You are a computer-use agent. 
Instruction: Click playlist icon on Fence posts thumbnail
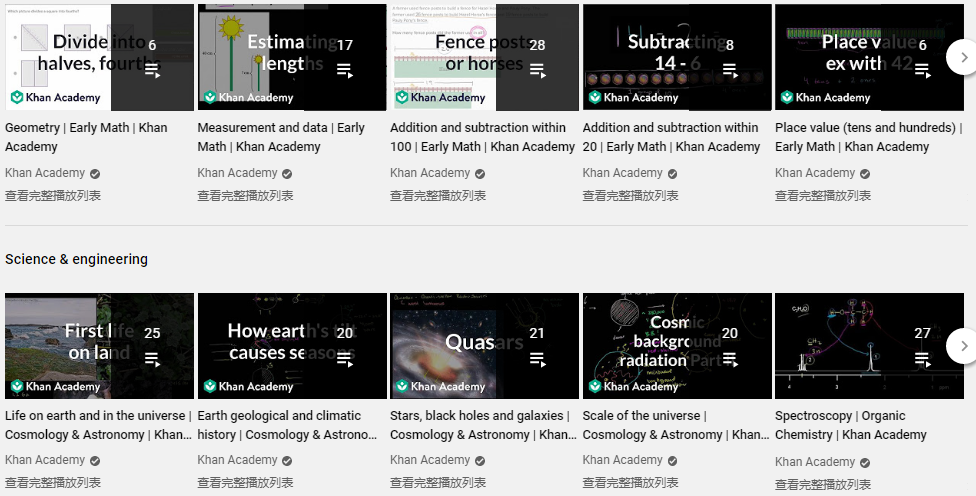[x=537, y=70]
